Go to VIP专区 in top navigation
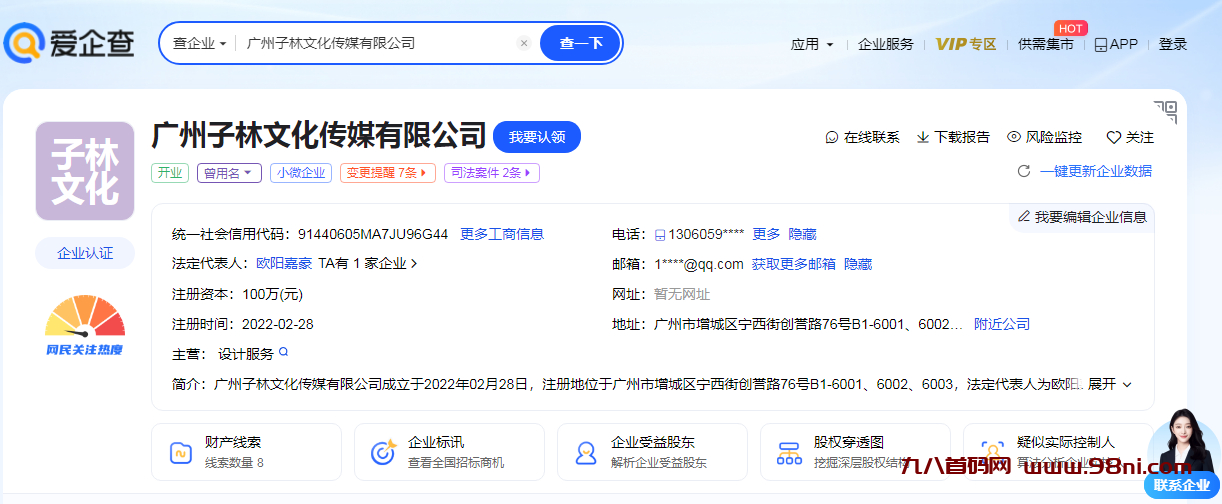The width and height of the screenshot is (1222, 504). pos(966,44)
